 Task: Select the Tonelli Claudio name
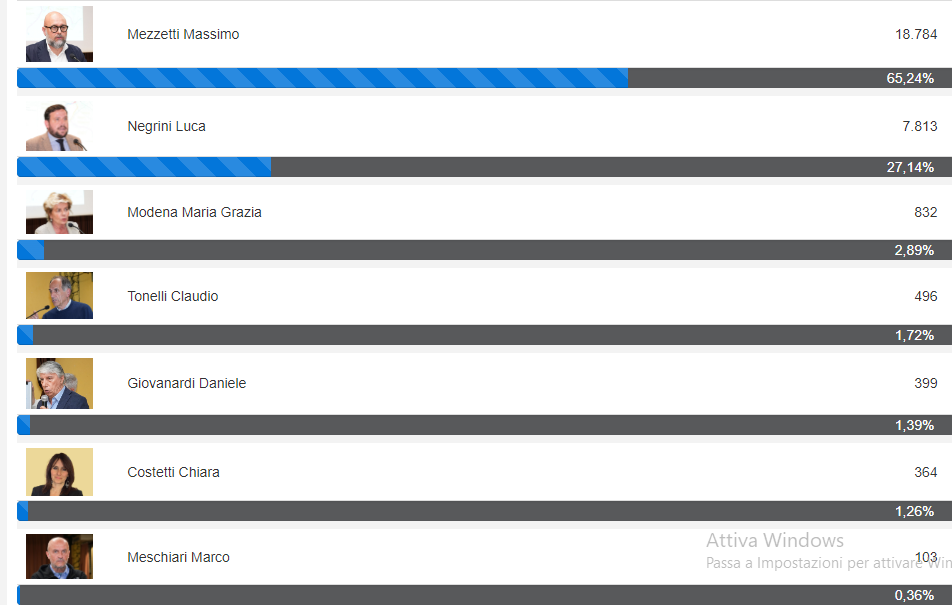click(x=172, y=297)
